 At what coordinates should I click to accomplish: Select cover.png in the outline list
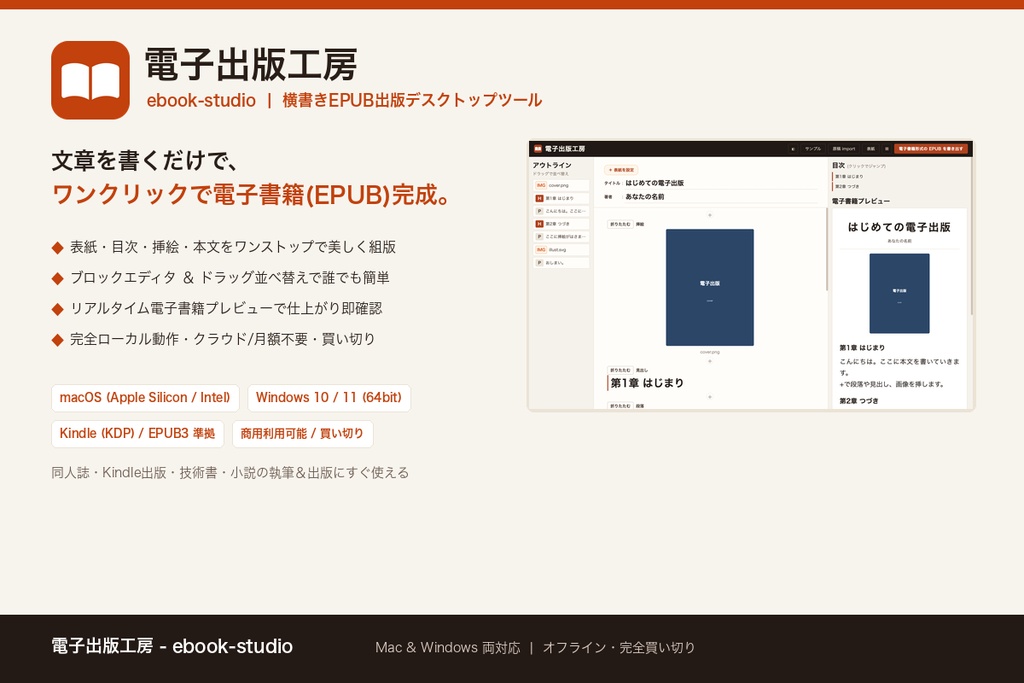click(561, 185)
